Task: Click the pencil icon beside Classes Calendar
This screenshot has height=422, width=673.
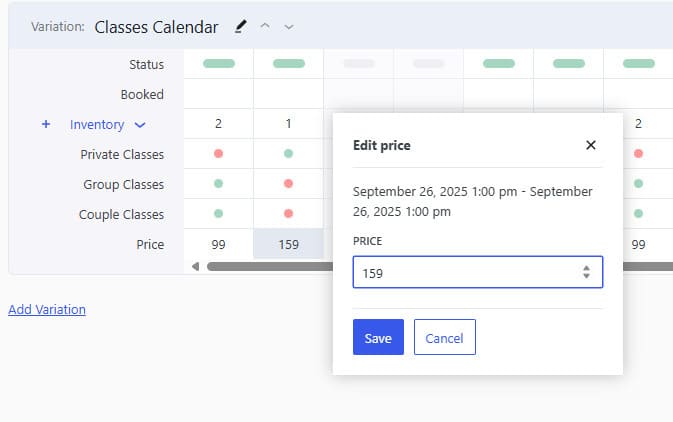Action: click(241, 26)
